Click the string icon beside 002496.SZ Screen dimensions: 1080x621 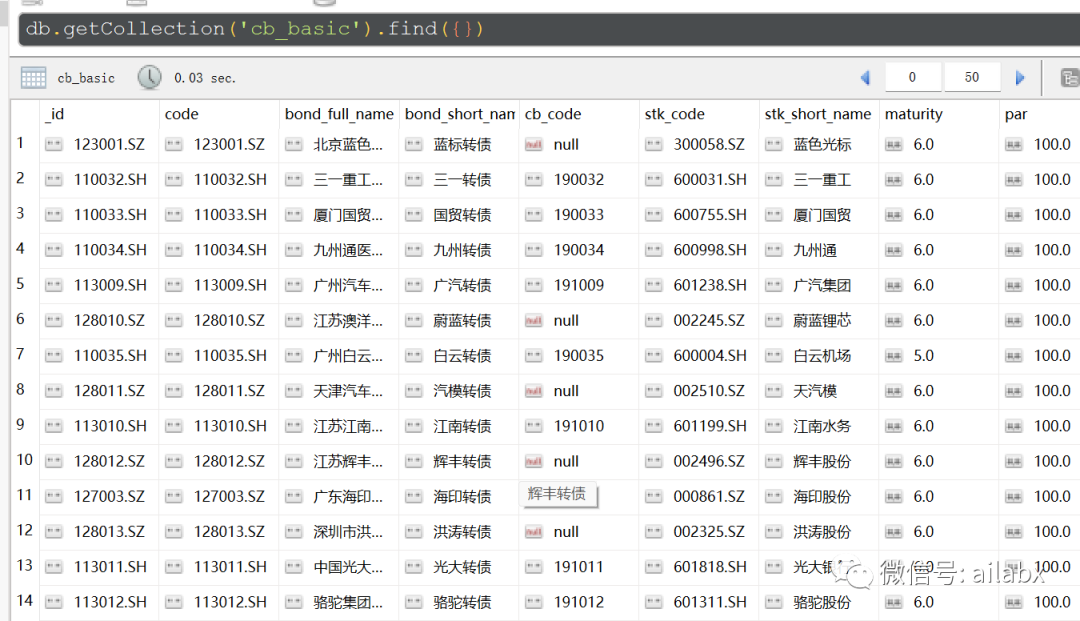click(654, 461)
